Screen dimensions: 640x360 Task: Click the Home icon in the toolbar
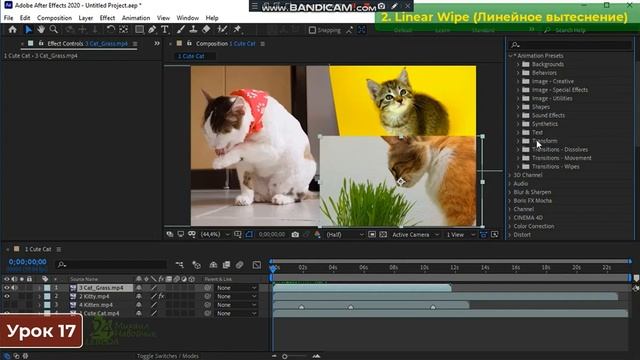13,29
